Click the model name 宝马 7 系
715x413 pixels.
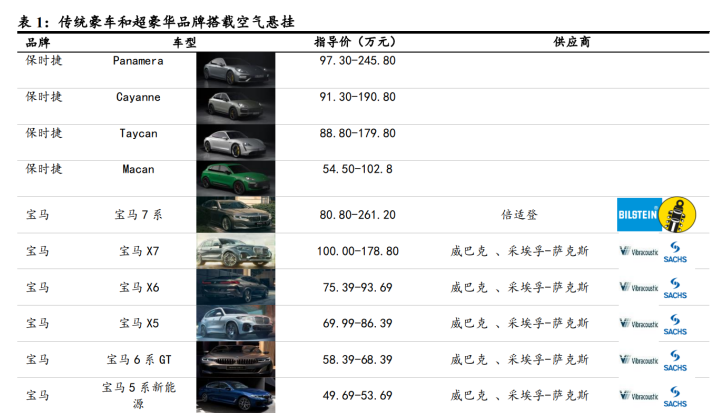click(138, 214)
